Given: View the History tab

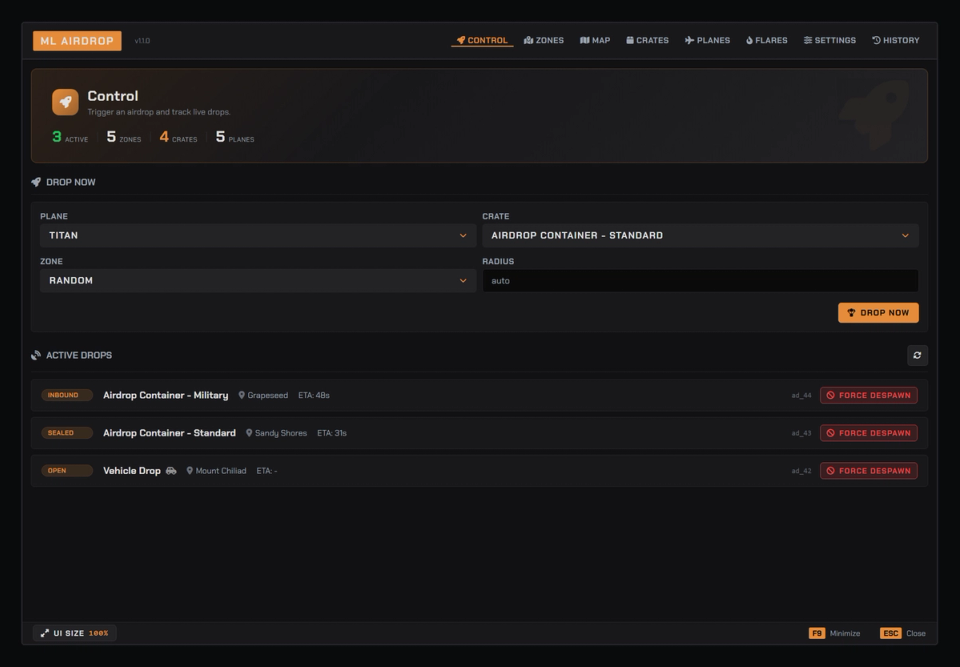Looking at the screenshot, I should pos(896,40).
